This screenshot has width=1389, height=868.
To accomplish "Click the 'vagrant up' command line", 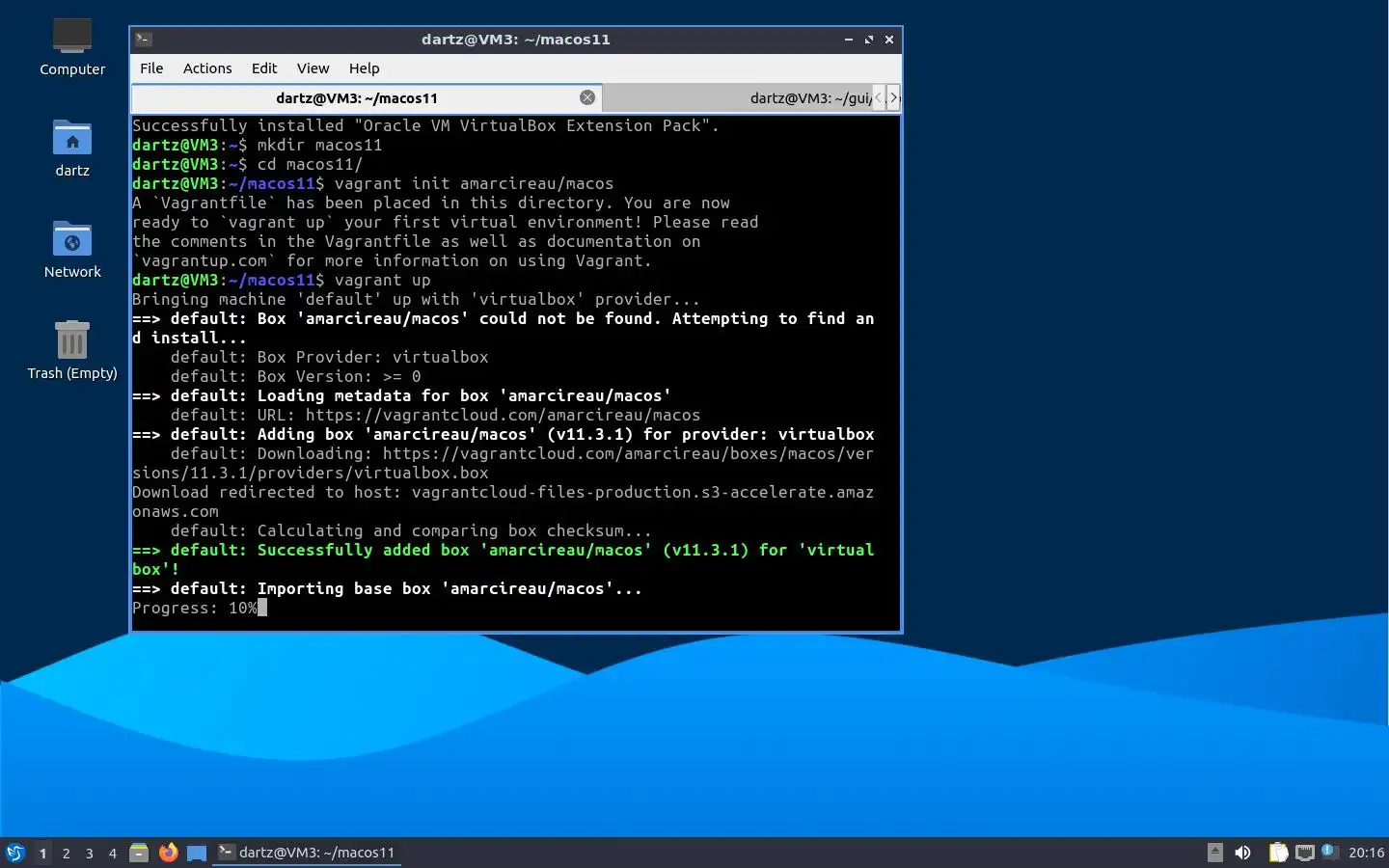I will pyautogui.click(x=282, y=280).
